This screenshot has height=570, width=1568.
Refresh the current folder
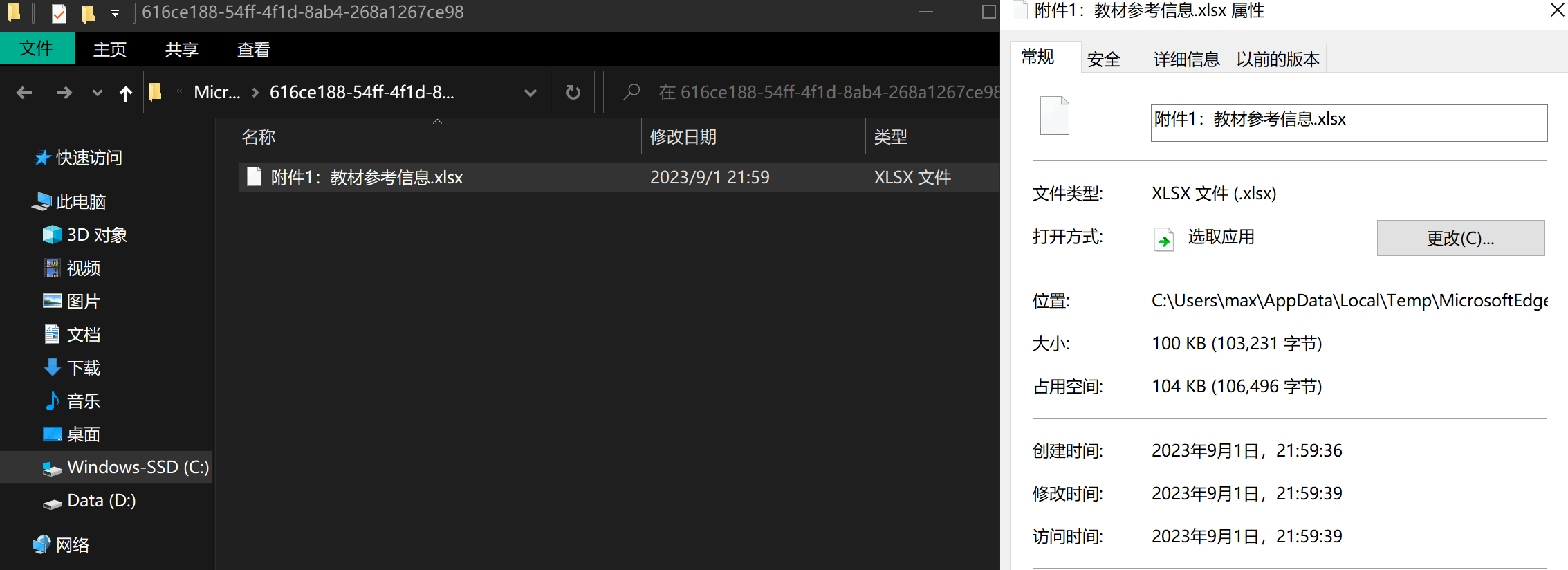[x=573, y=92]
